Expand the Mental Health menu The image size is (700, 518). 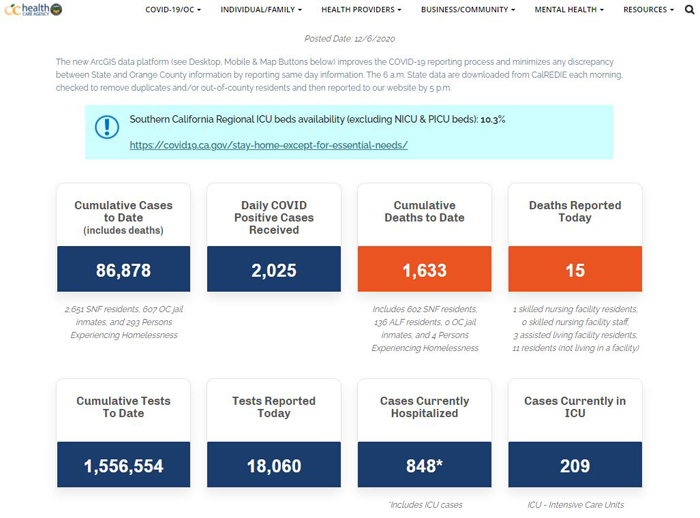(x=569, y=9)
